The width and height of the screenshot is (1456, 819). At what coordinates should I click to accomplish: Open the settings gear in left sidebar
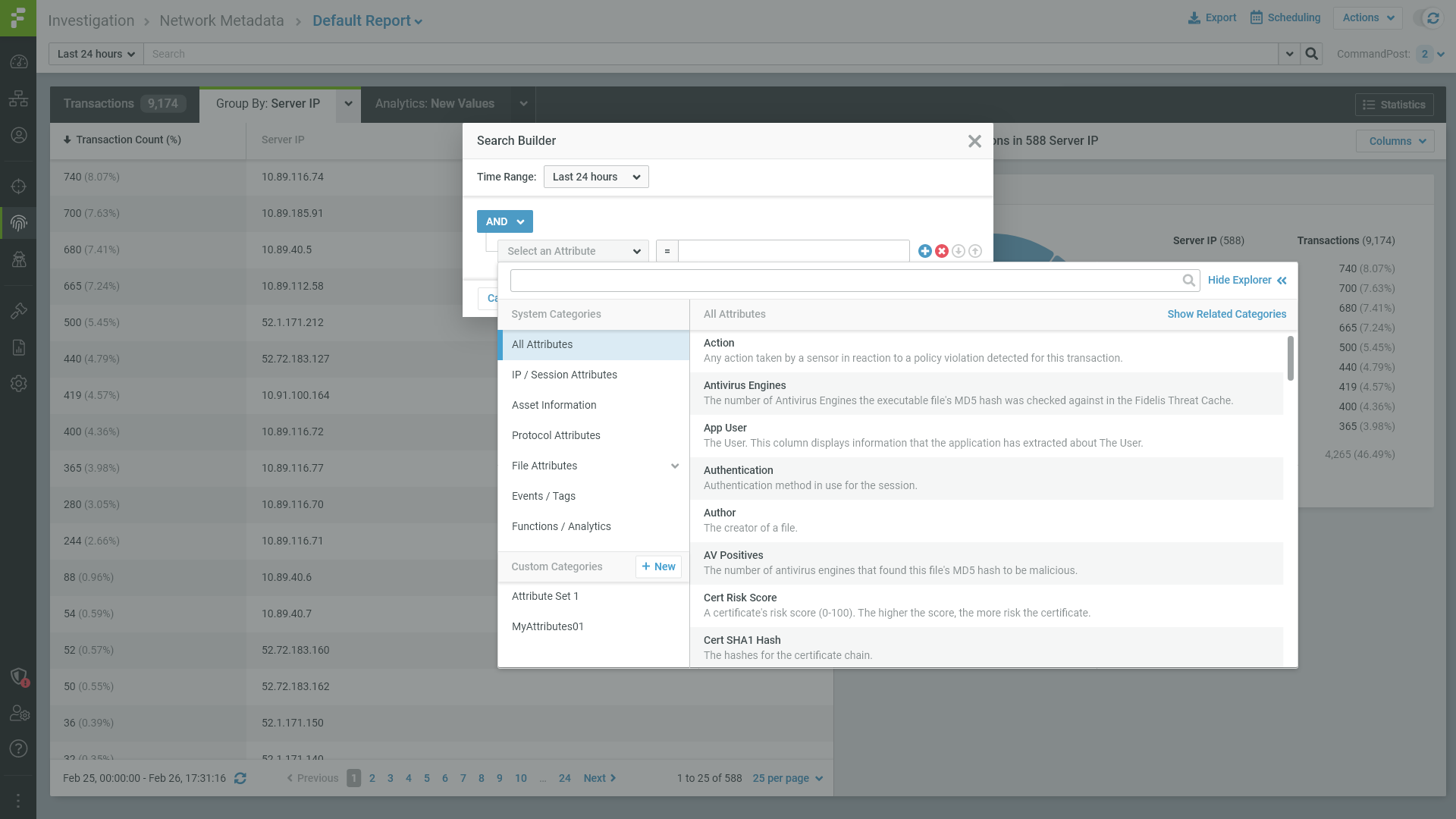(x=18, y=384)
